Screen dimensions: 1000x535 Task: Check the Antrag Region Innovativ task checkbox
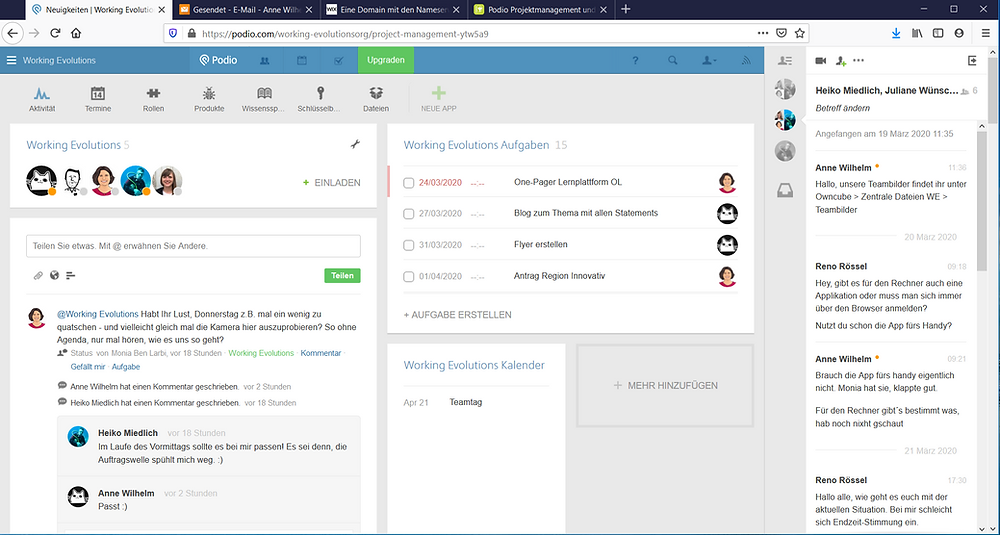[x=409, y=277]
